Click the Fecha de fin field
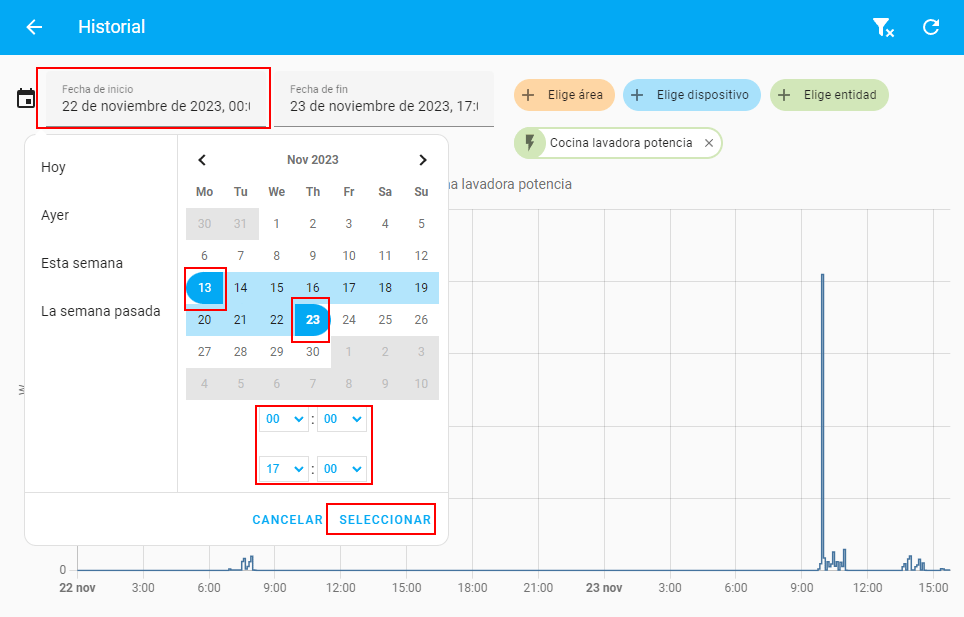The image size is (964, 617). click(x=385, y=99)
